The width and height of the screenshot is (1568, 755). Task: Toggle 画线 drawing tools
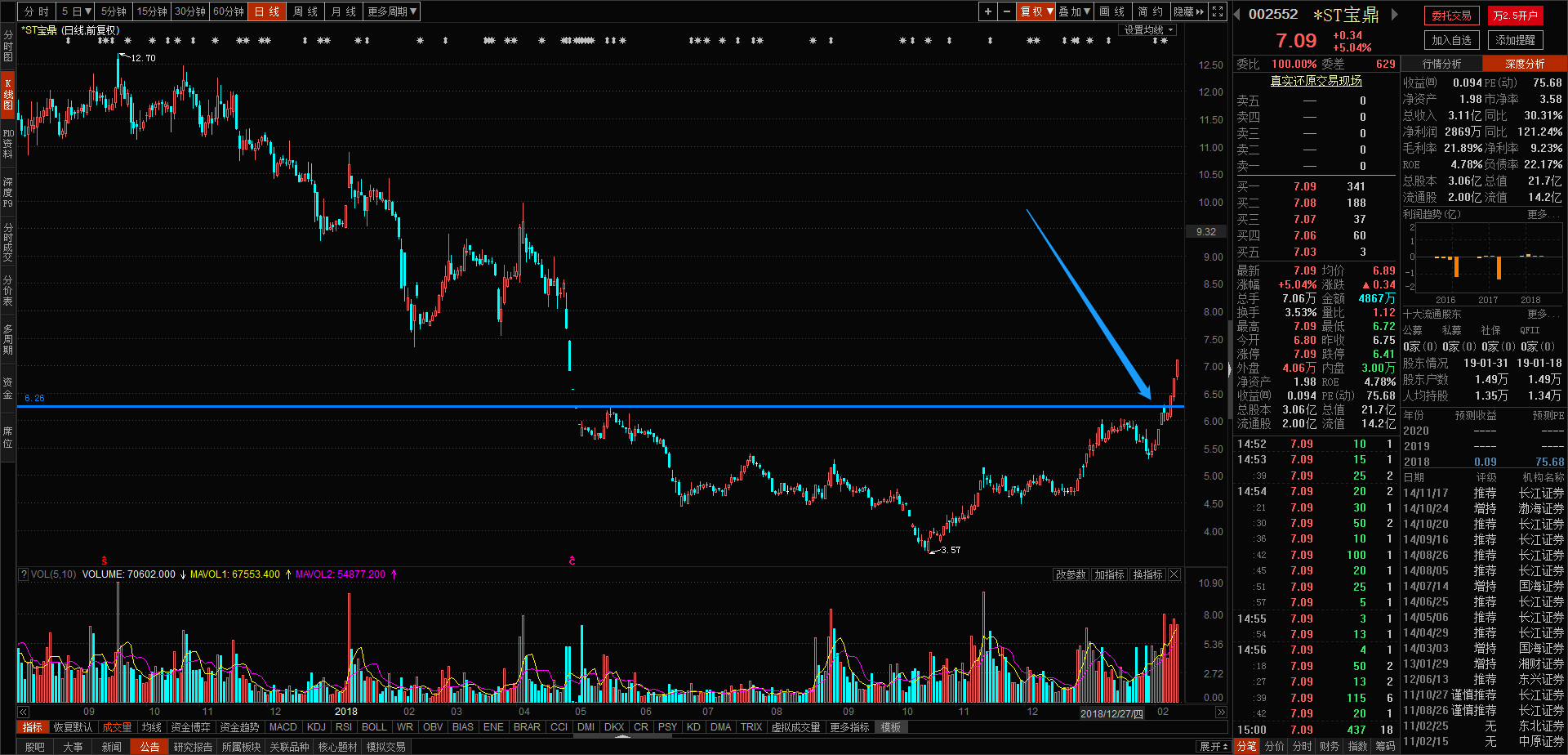(x=1111, y=11)
